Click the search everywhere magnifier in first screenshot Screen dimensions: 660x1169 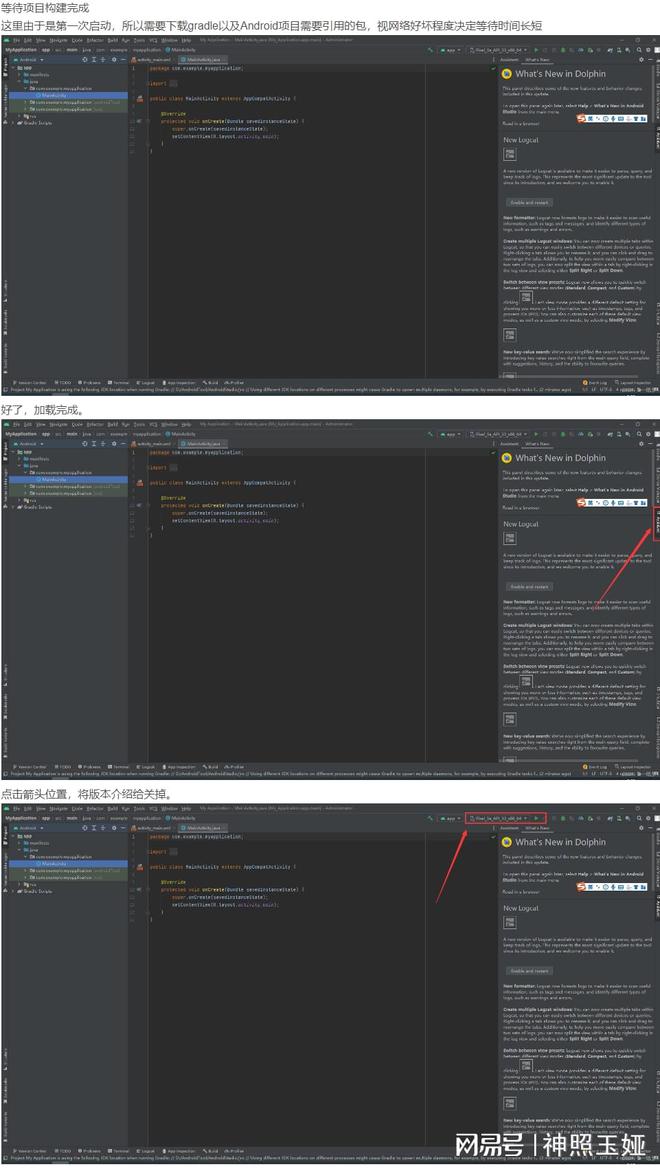click(x=638, y=49)
